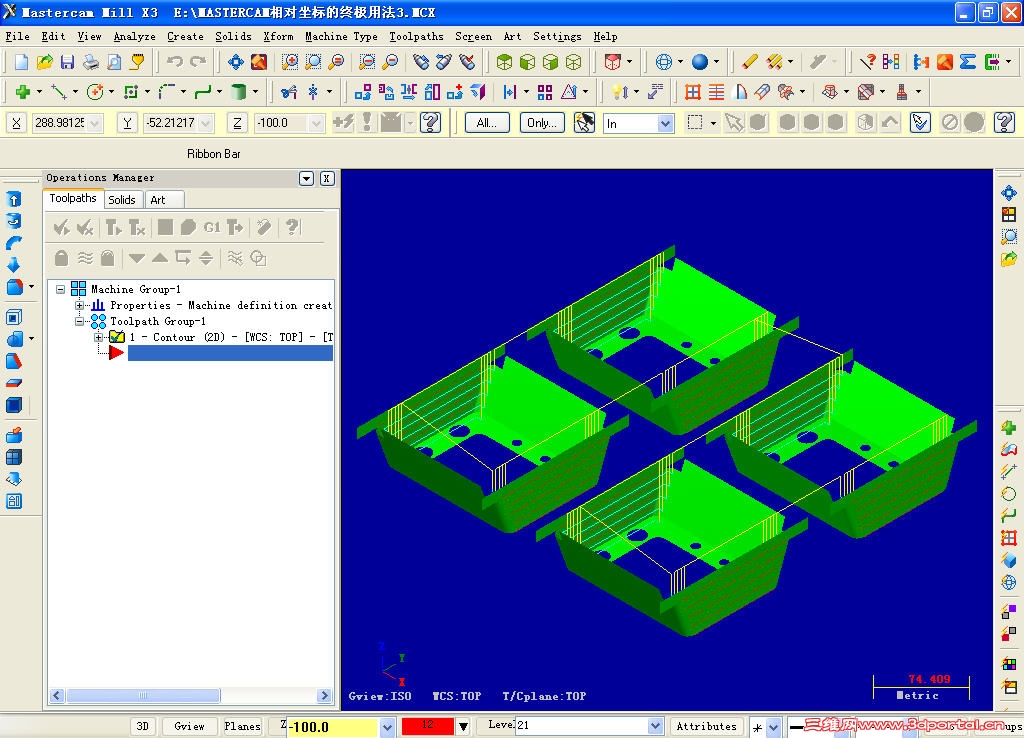
Task: Click the All... selection button
Action: [487, 123]
